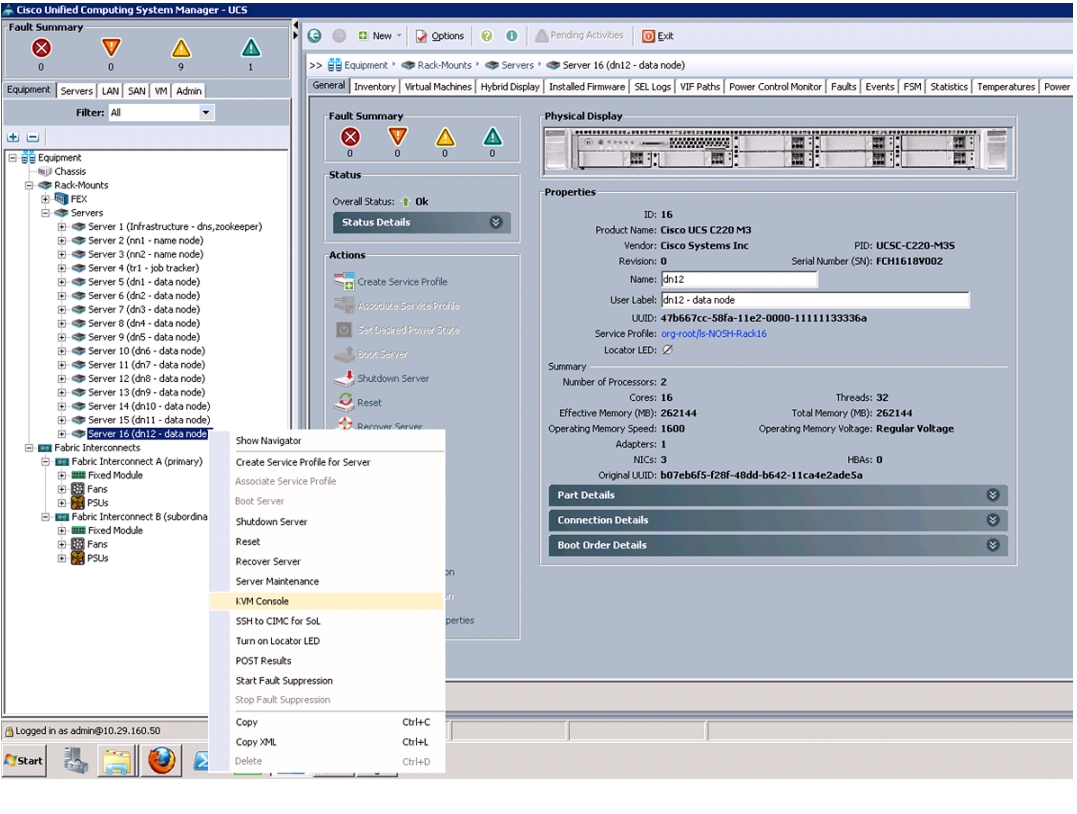This screenshot has height=814, width=1077.
Task: Click the Back navigation arrow icon
Action: pyautogui.click(x=315, y=36)
